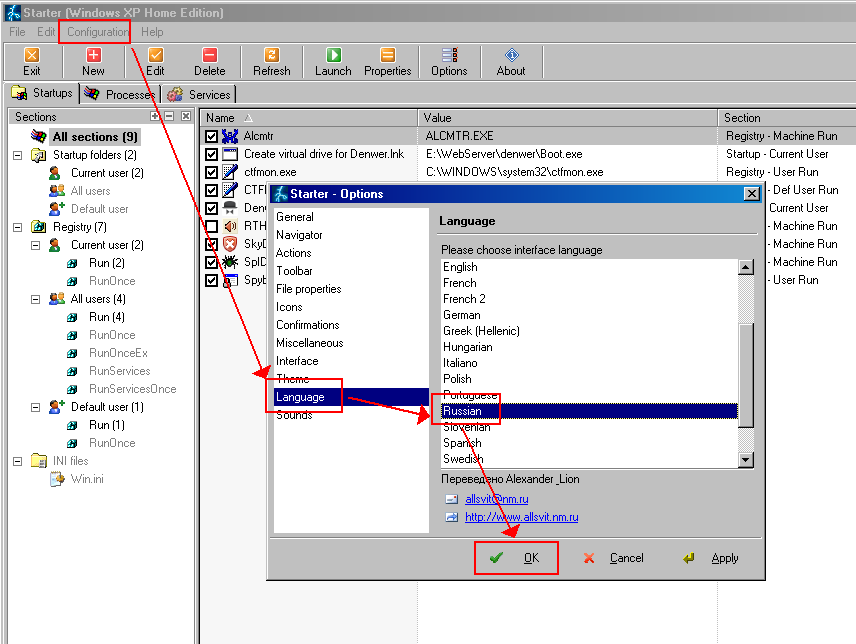This screenshot has height=644, width=856.
Task: Toggle the ctfmon.exe checkbox
Action: pos(212,172)
